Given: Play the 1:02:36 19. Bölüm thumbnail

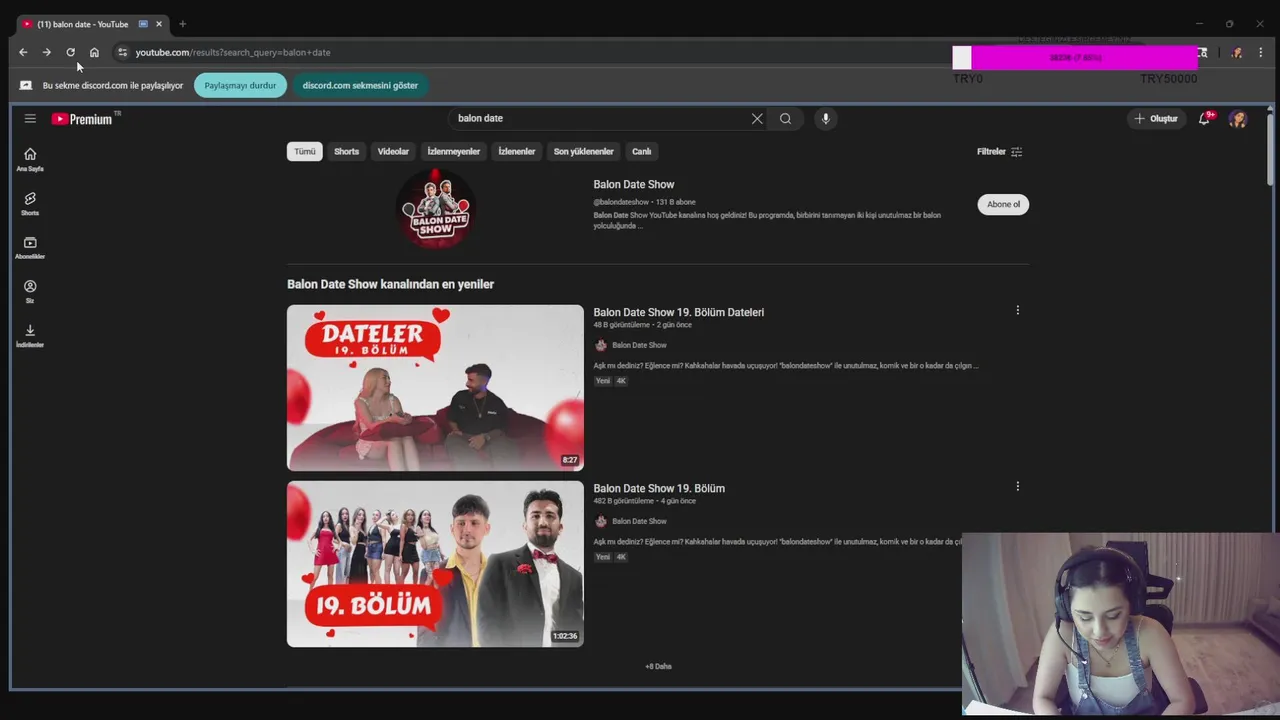Looking at the screenshot, I should pyautogui.click(x=435, y=564).
